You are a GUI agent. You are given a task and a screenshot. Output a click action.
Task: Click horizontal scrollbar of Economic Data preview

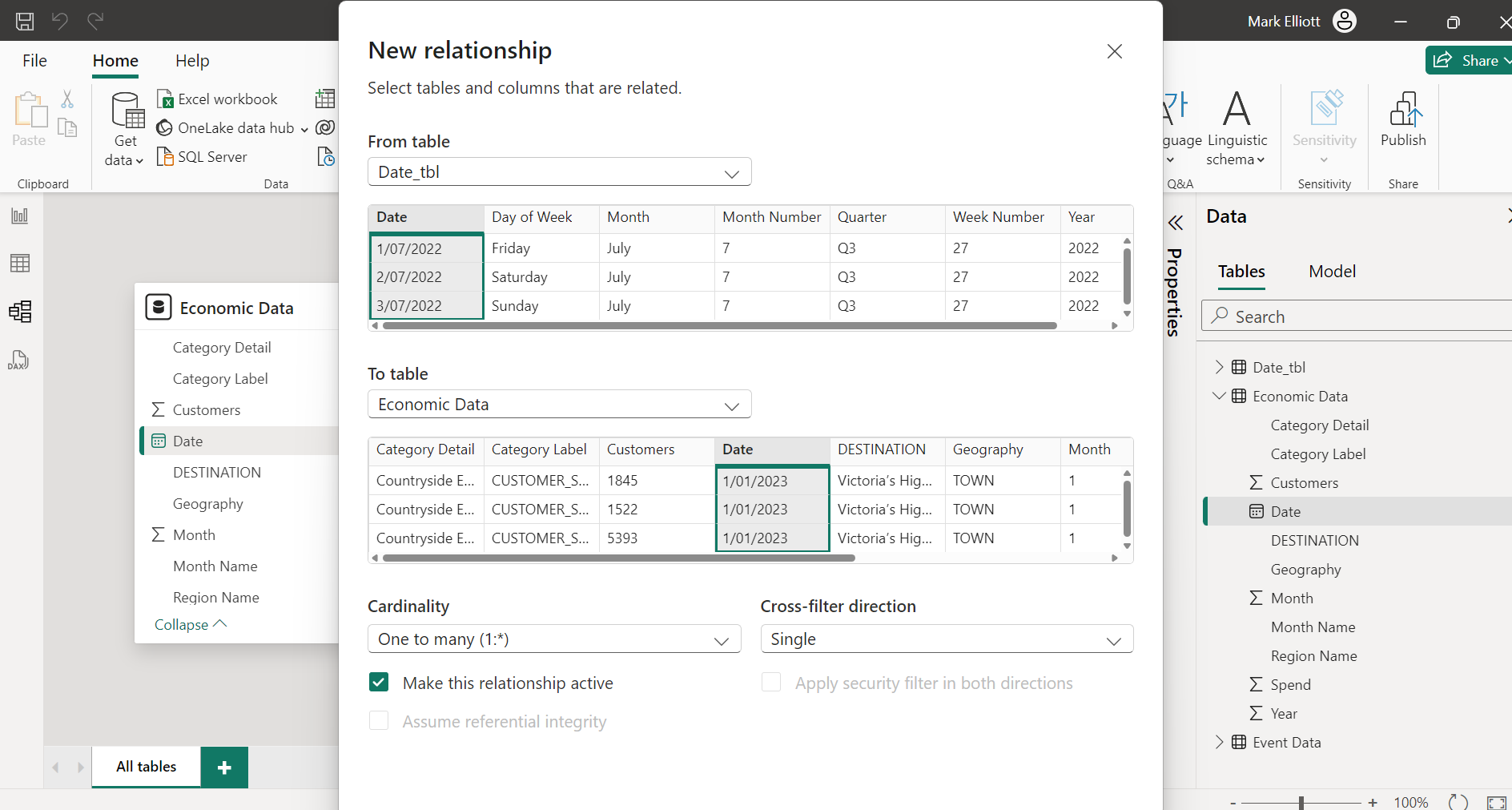(618, 558)
